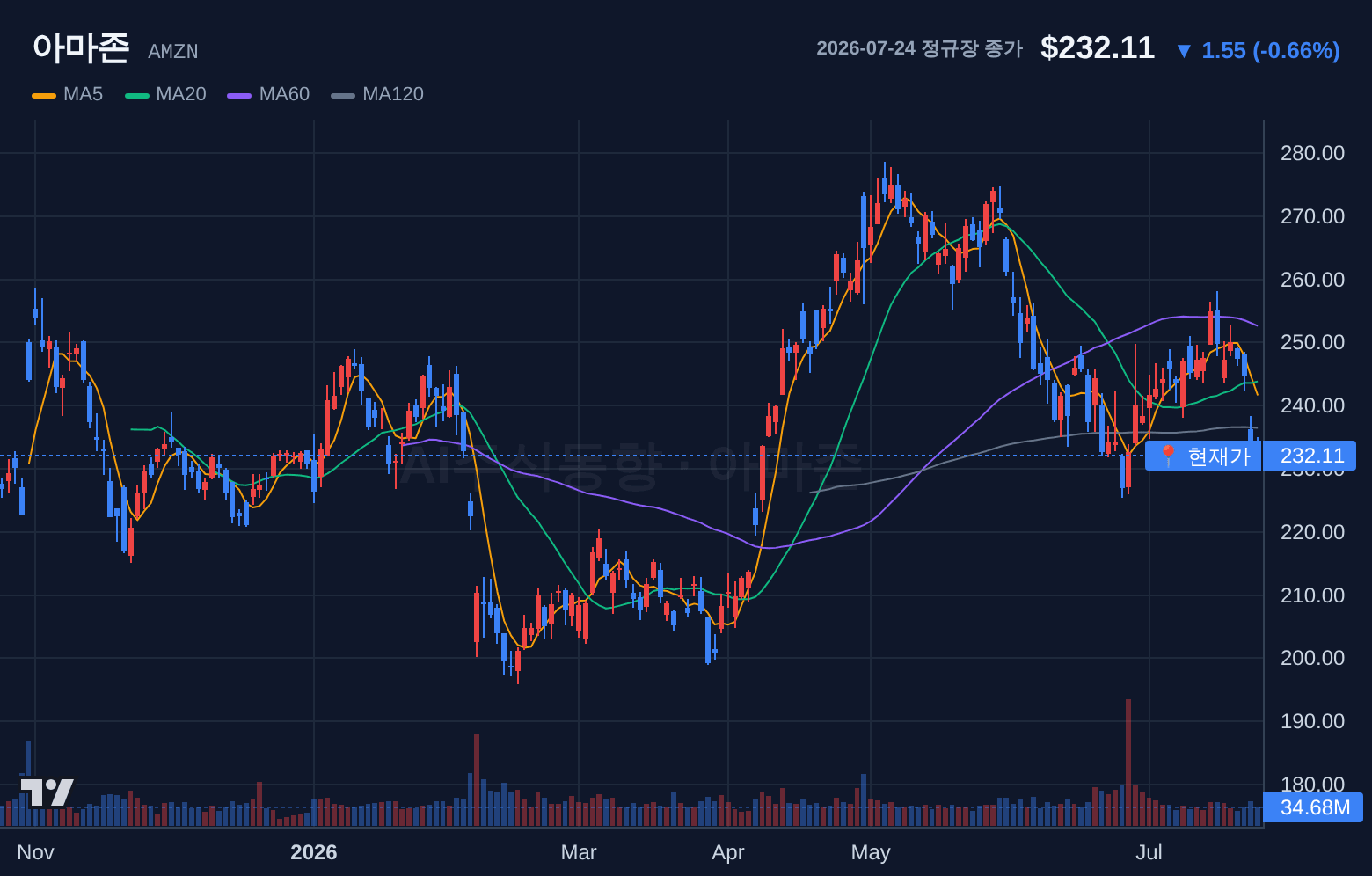Click the down-triangle change indicator

(1184, 51)
